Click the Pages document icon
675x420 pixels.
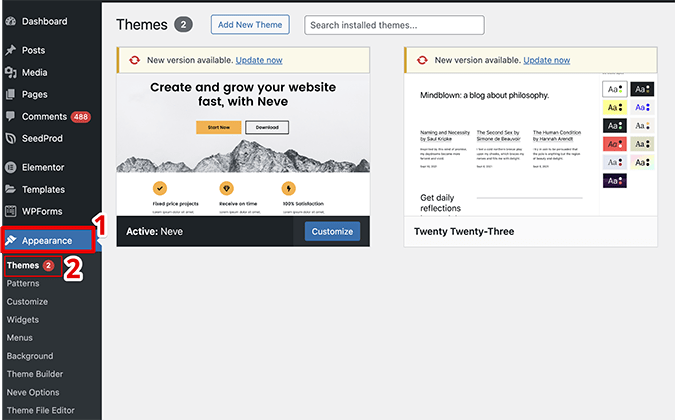pyautogui.click(x=11, y=94)
